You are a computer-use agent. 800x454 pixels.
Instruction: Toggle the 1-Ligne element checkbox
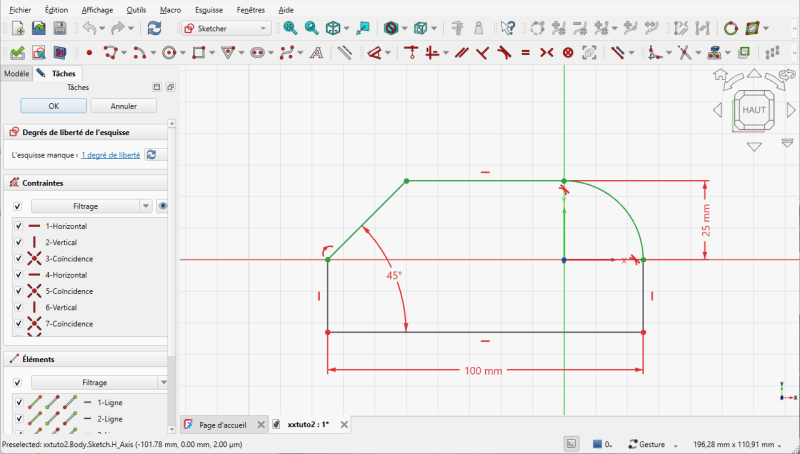click(19, 402)
